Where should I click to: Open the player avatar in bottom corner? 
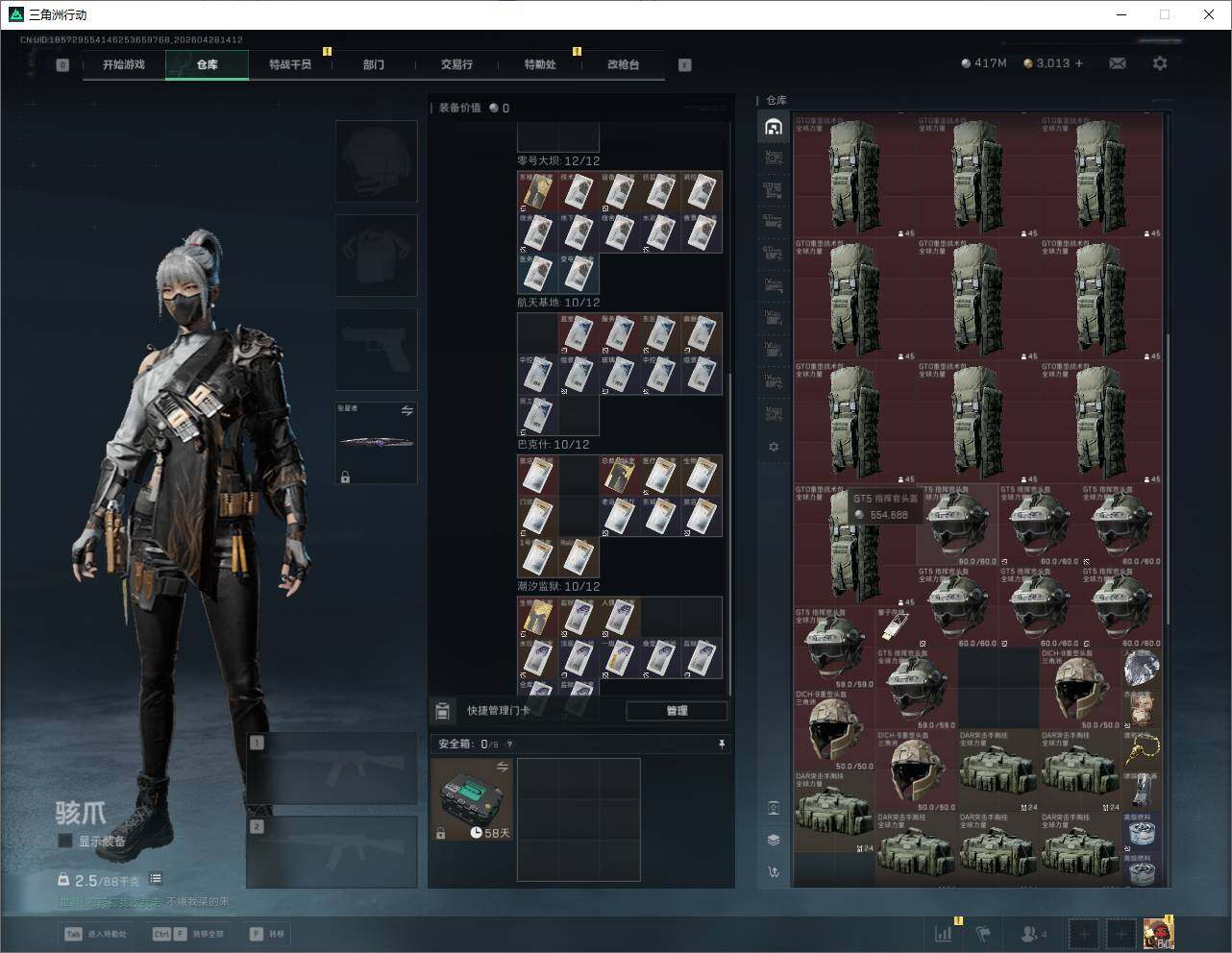point(1157,933)
